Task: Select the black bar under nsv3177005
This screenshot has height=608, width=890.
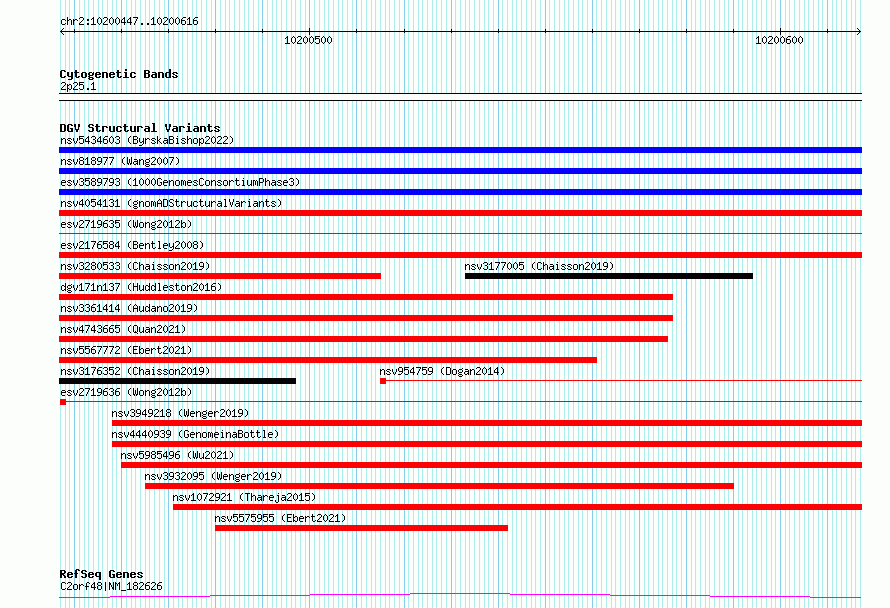Action: click(x=609, y=276)
